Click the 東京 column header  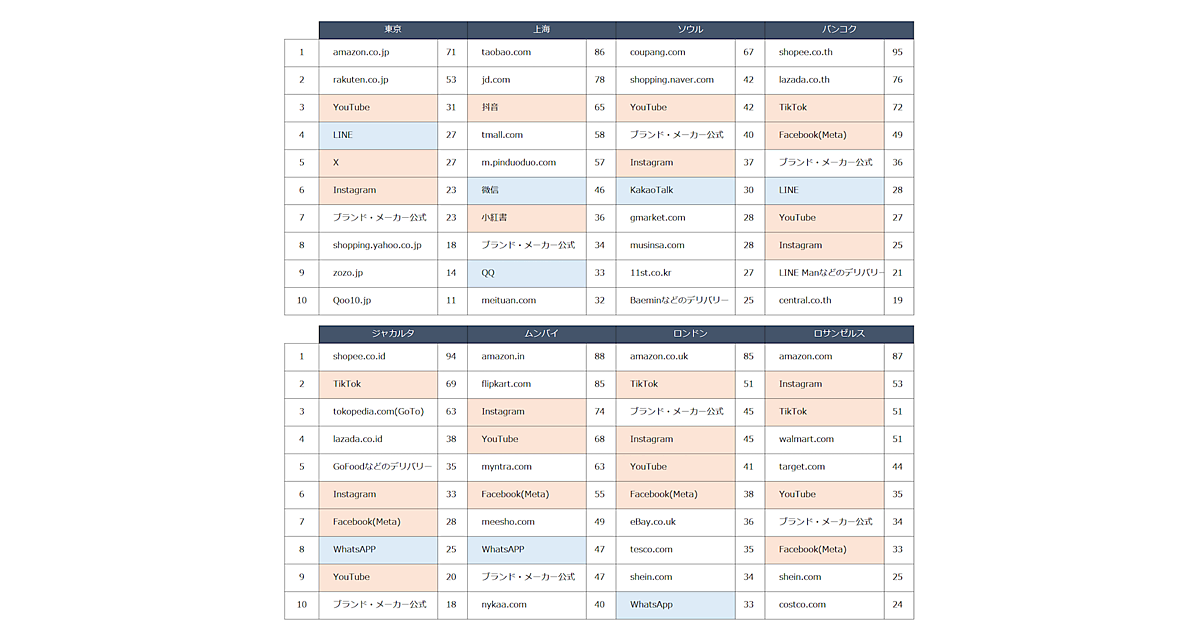[x=393, y=30]
